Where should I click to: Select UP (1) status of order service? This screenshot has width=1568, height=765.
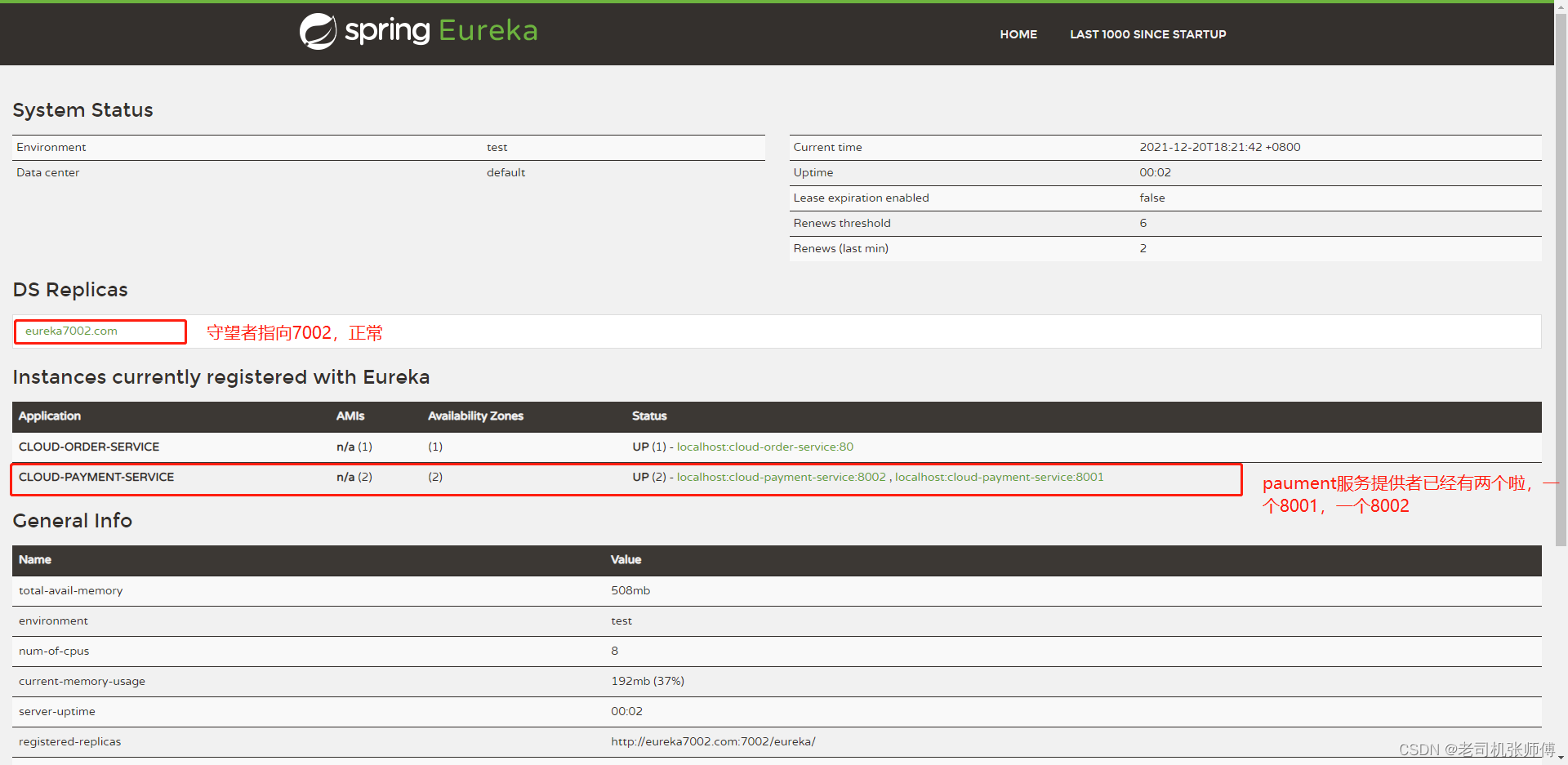(x=649, y=447)
